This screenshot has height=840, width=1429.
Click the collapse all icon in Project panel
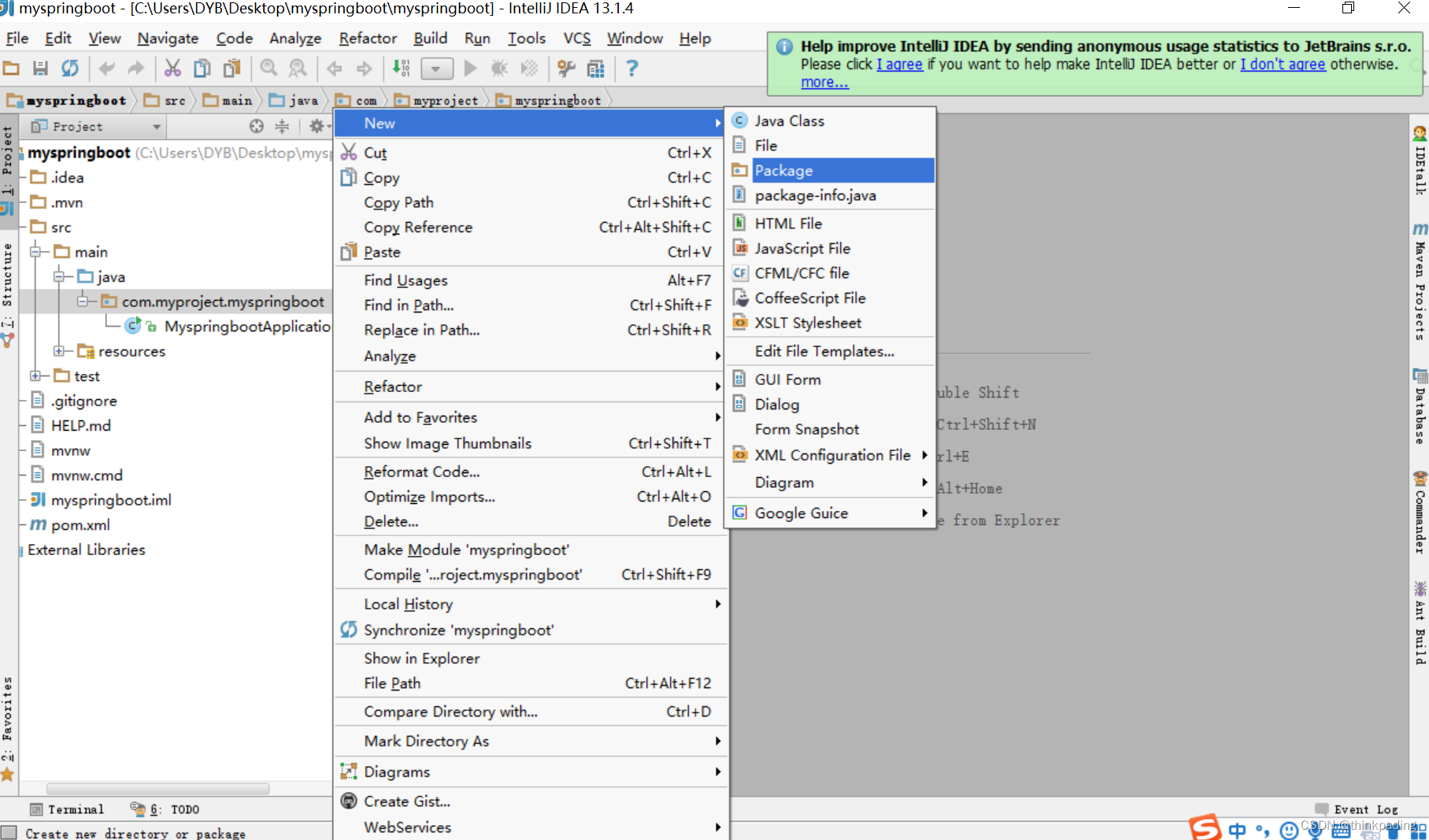(282, 126)
